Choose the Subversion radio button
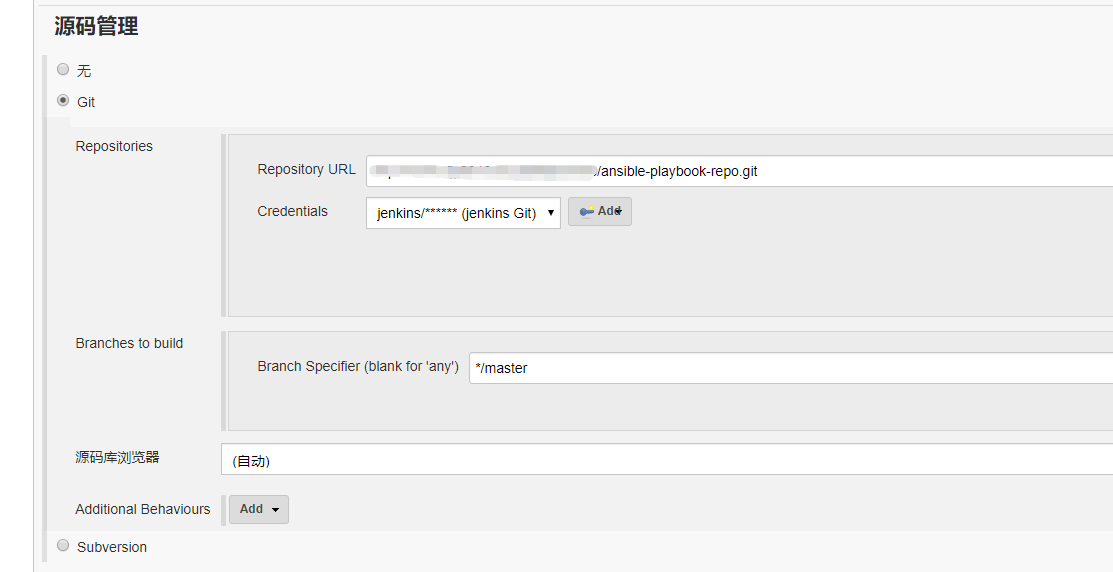The image size is (1113, 572). click(63, 545)
